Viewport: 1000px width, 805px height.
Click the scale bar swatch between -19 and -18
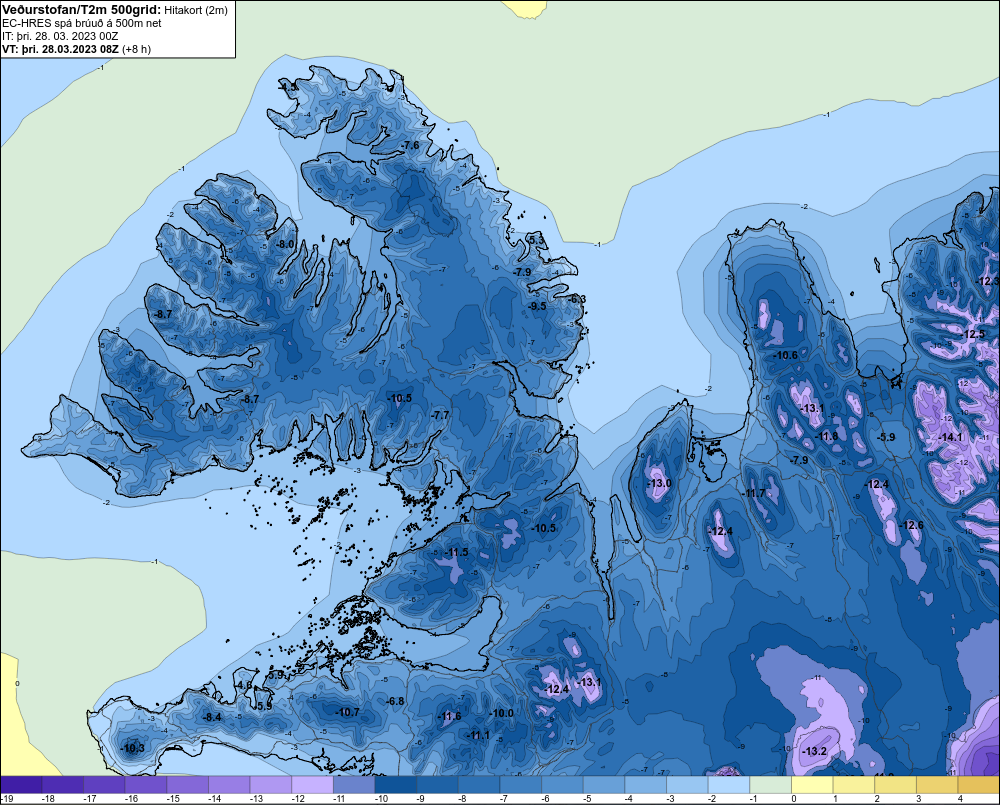21,785
